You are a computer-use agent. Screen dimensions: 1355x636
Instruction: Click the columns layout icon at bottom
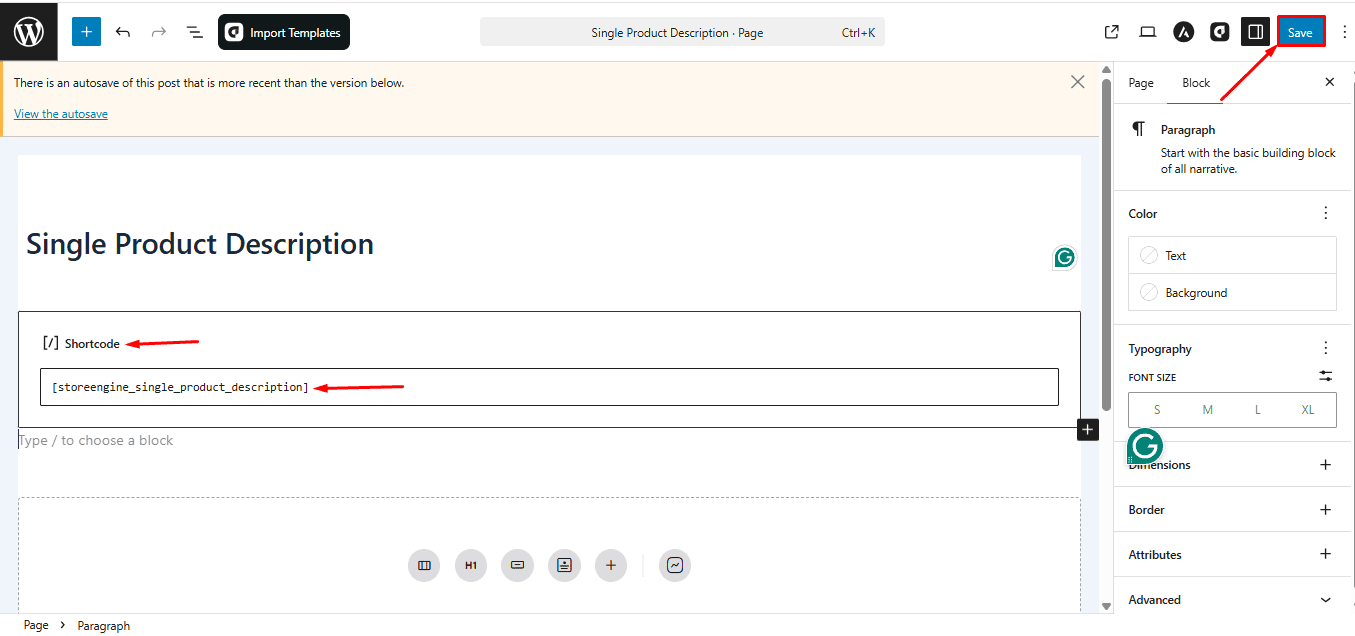tap(423, 565)
